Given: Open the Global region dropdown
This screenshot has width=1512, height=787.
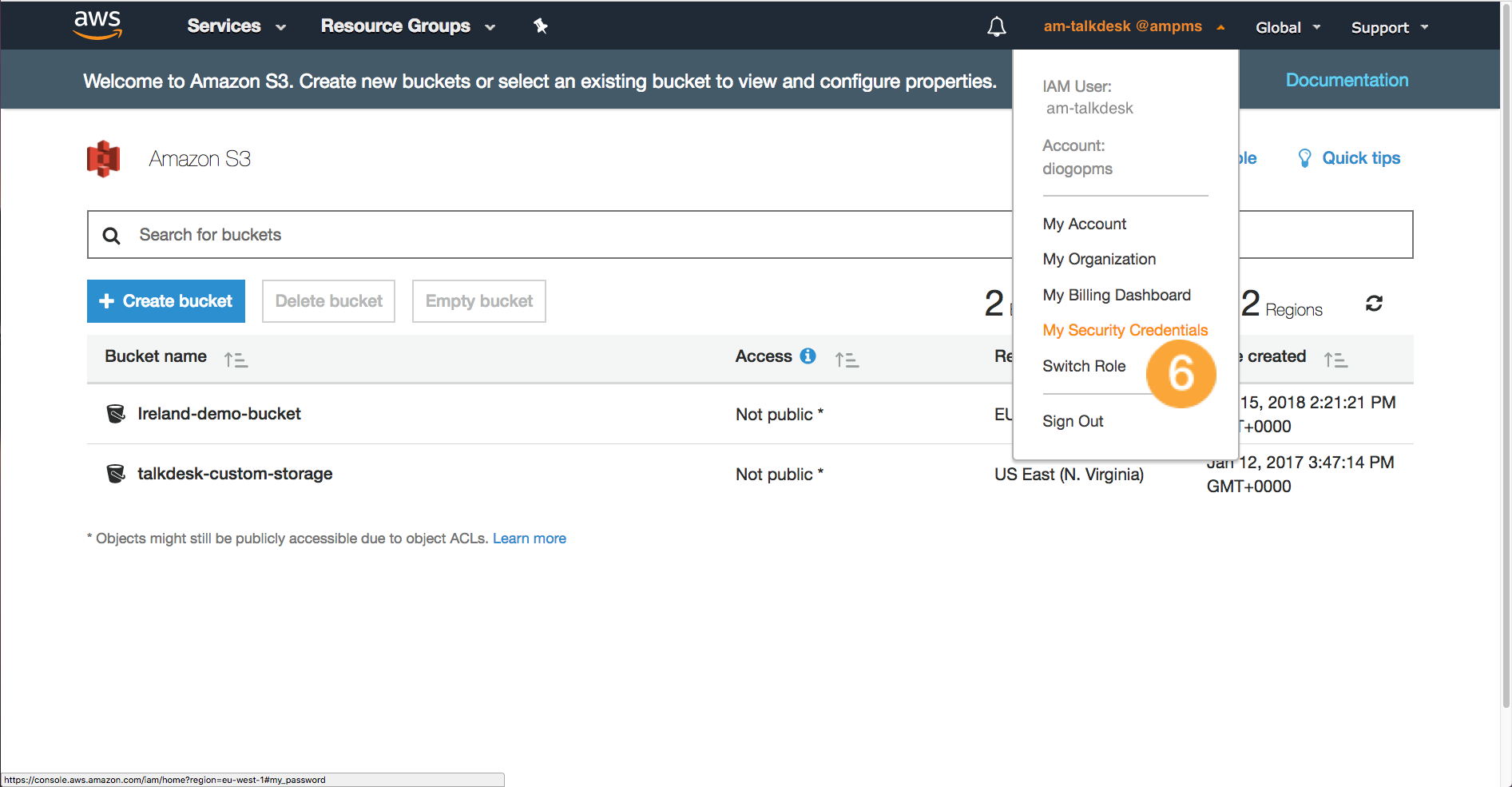Looking at the screenshot, I should pos(1288,27).
